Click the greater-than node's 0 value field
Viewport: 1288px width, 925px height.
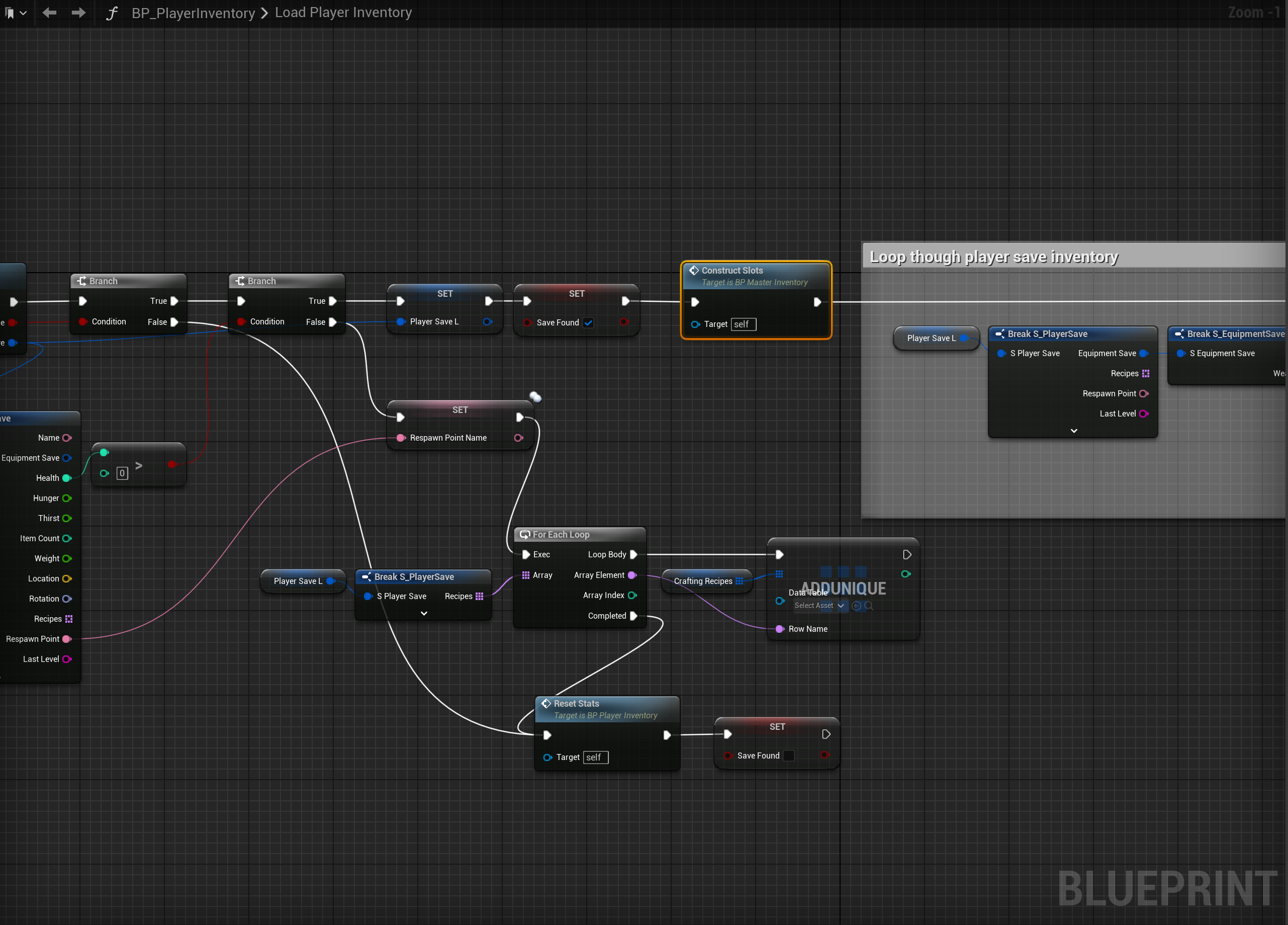[x=122, y=473]
